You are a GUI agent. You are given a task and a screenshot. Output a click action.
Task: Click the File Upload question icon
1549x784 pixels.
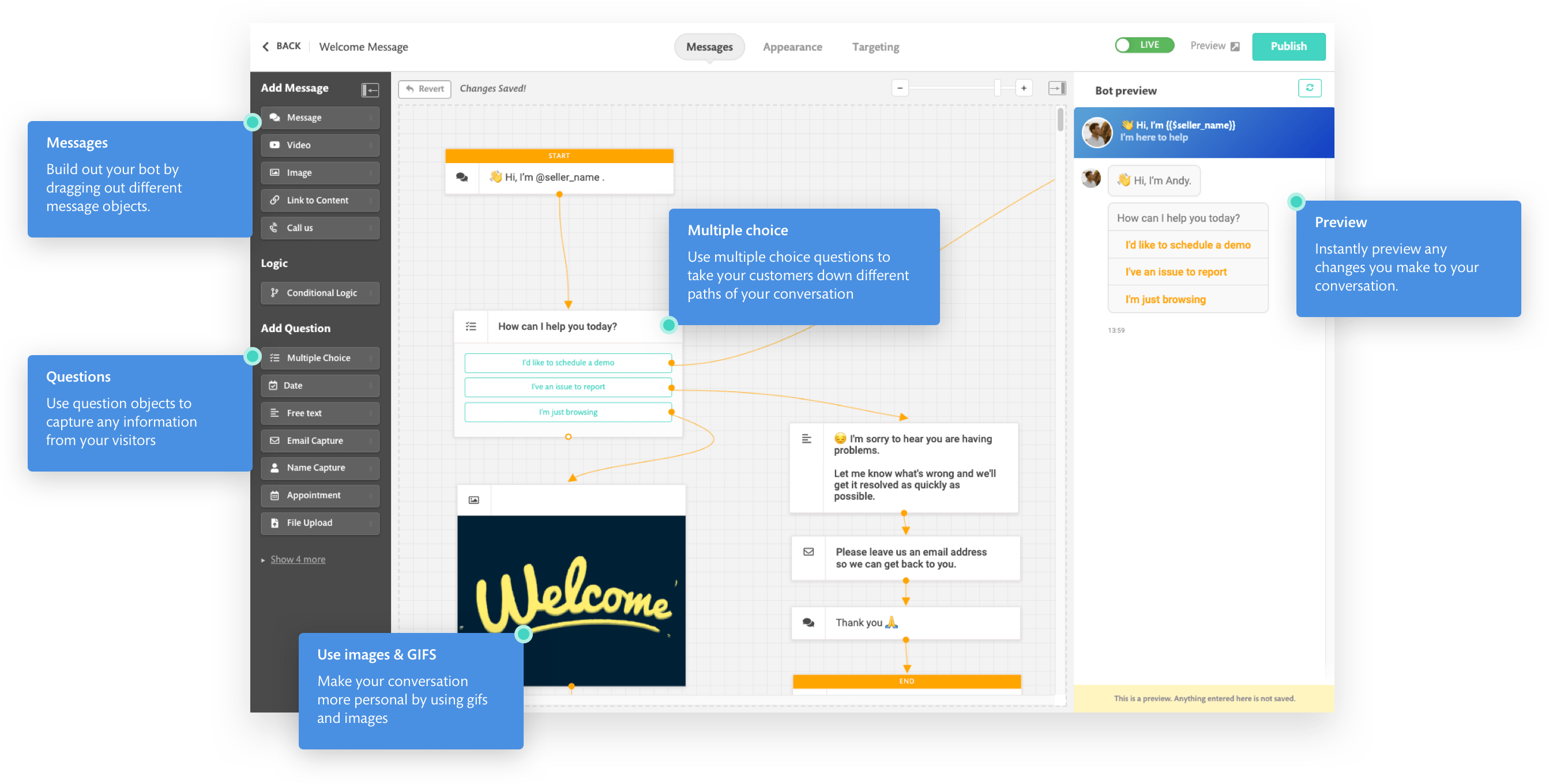(x=276, y=521)
